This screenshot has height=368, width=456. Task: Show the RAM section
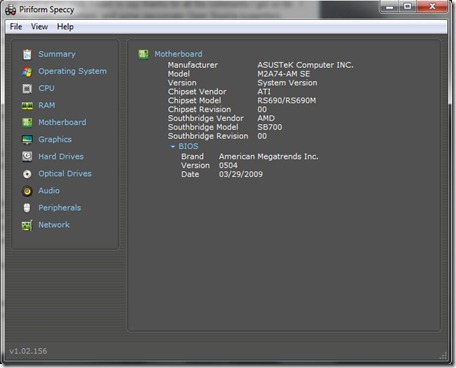tap(46, 105)
